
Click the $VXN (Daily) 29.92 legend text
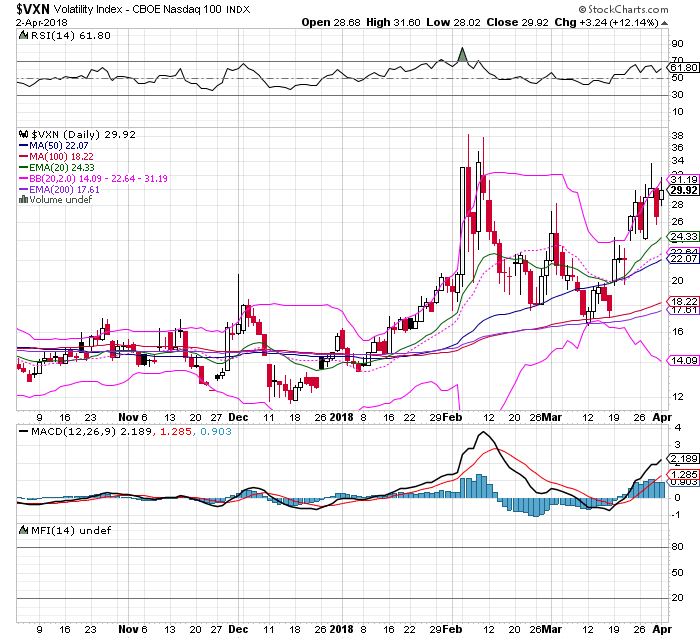point(83,134)
